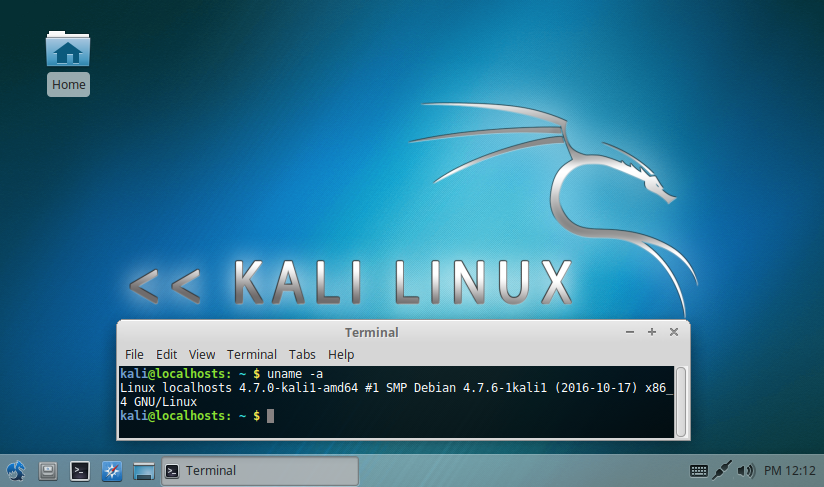
Task: Maximize the Terminal window with plus button
Action: click(x=652, y=332)
